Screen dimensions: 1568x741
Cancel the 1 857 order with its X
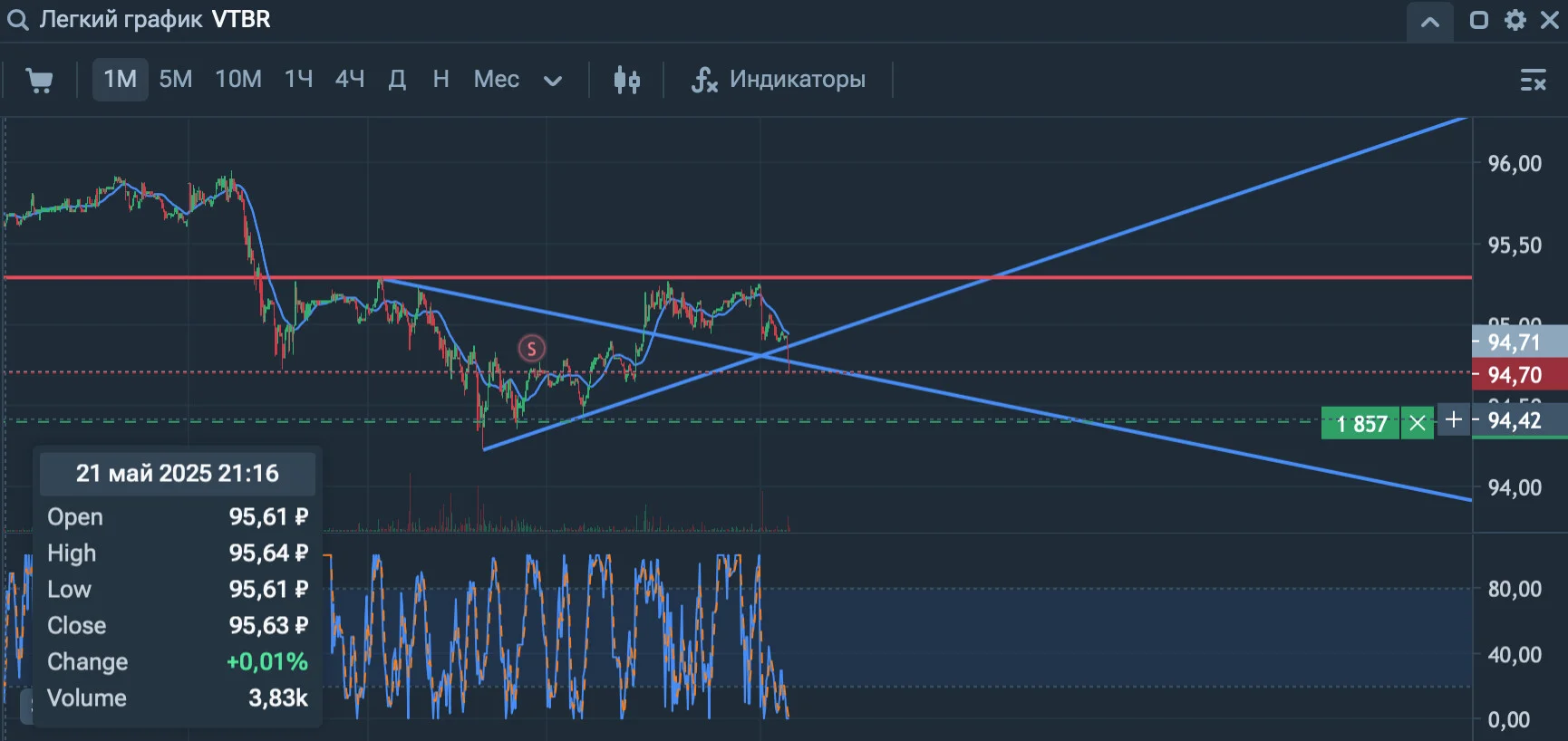[1418, 423]
